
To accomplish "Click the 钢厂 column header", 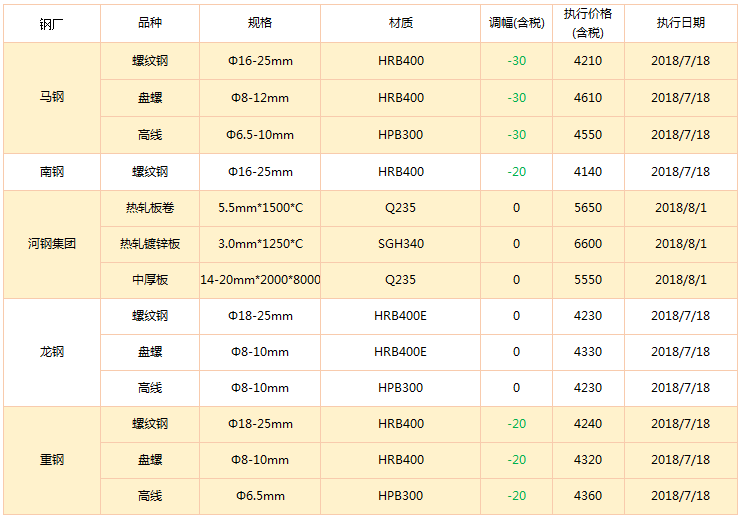I will [x=52, y=23].
